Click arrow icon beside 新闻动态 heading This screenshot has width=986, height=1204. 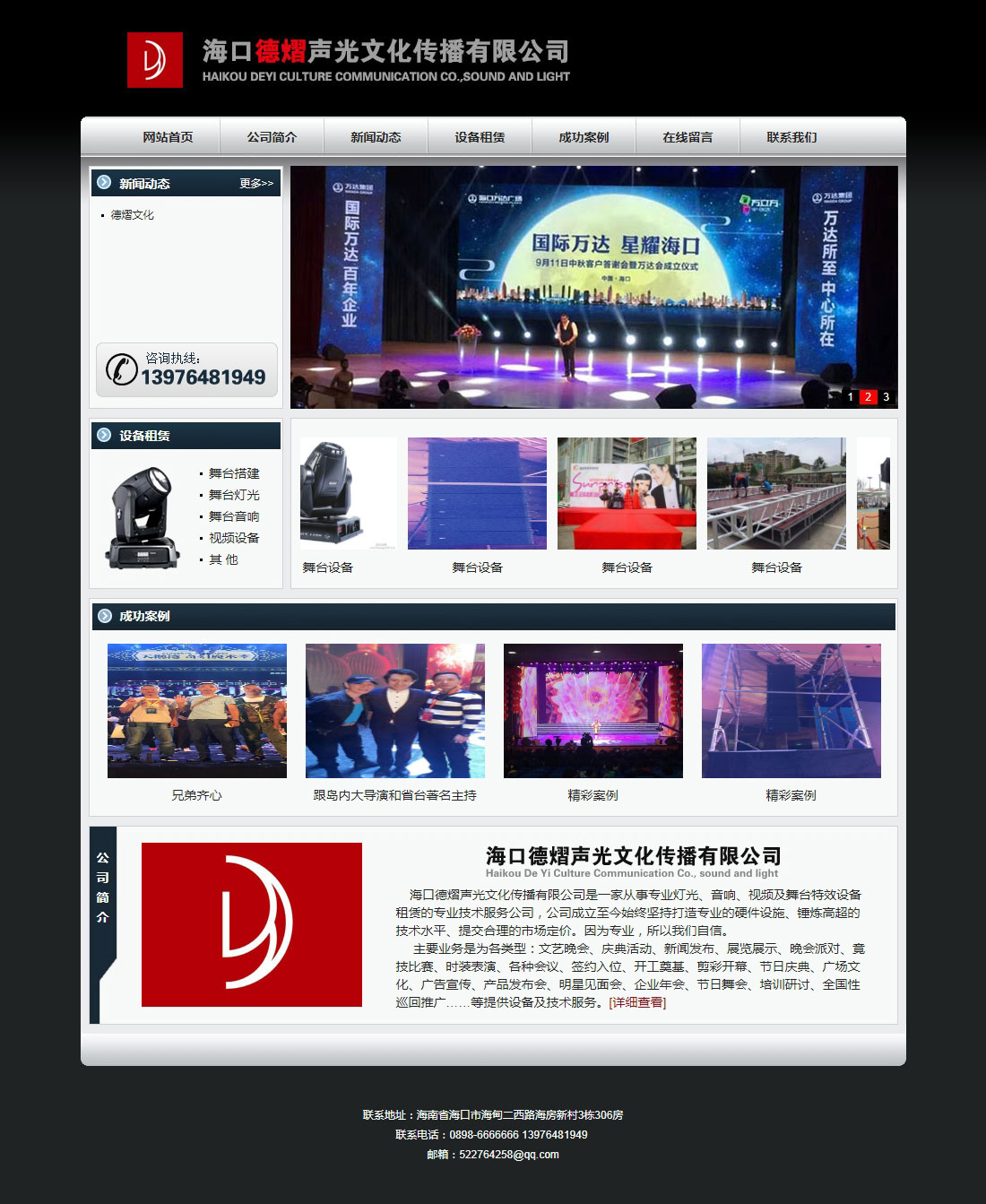pyautogui.click(x=105, y=183)
